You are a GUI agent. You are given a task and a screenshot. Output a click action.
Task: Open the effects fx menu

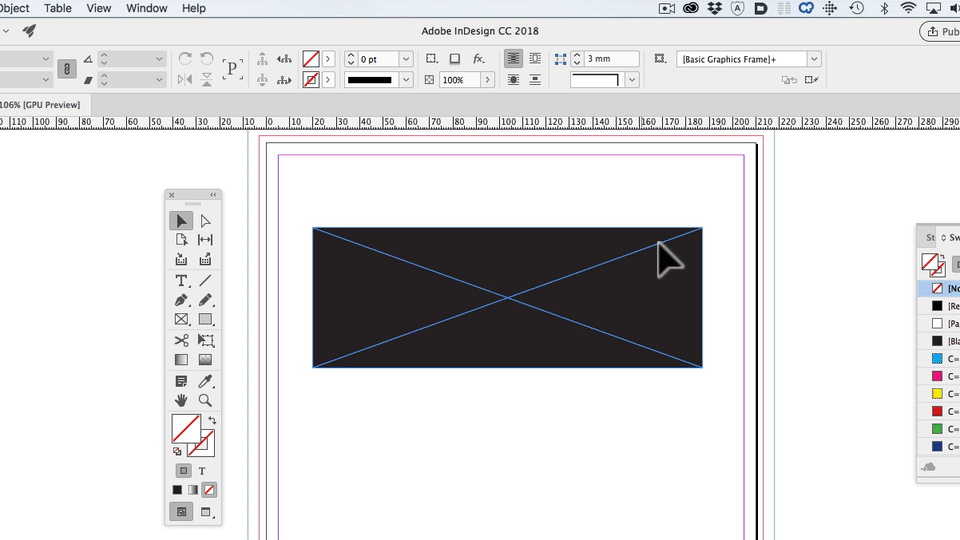[x=478, y=59]
